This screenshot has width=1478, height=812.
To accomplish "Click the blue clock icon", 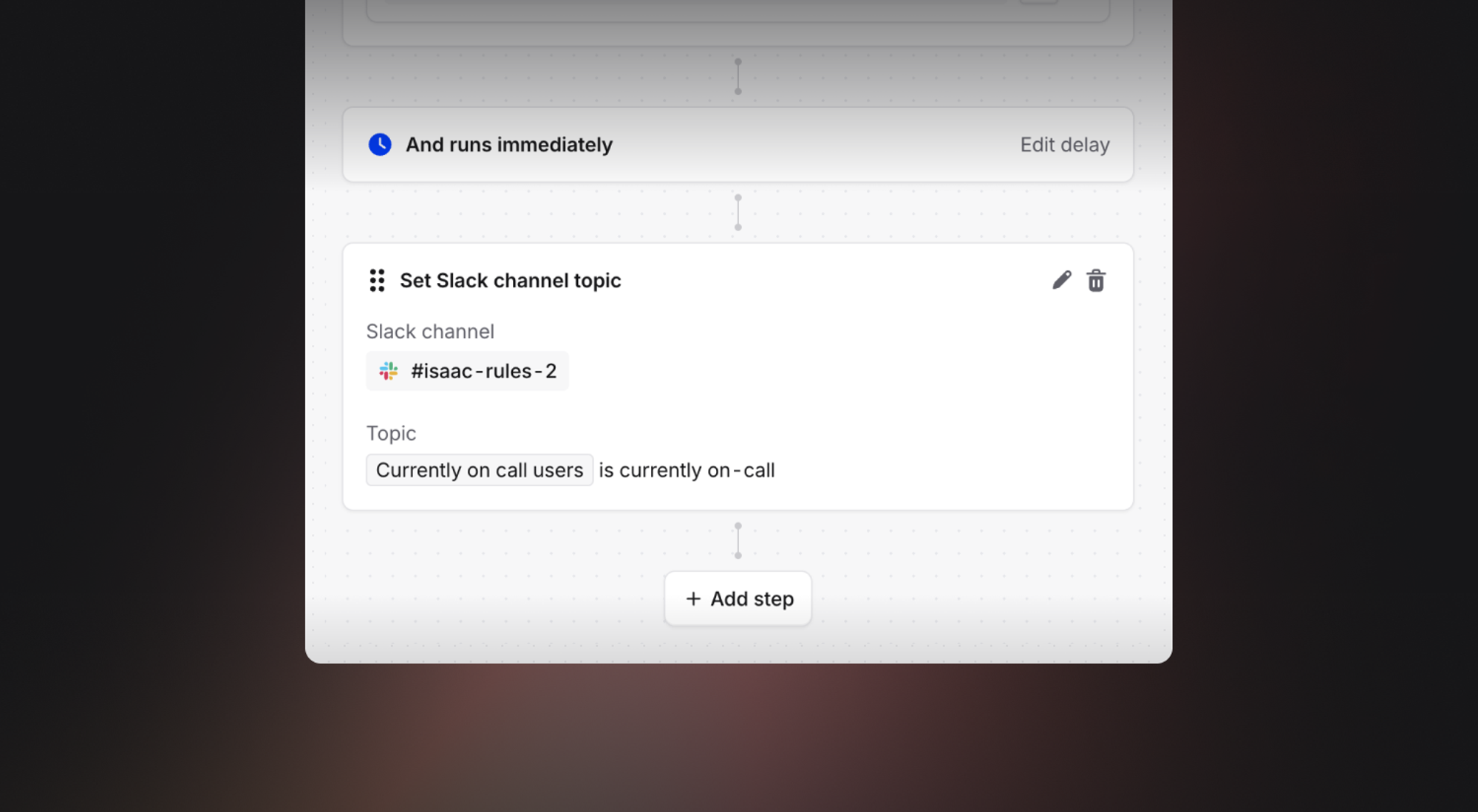I will point(380,145).
